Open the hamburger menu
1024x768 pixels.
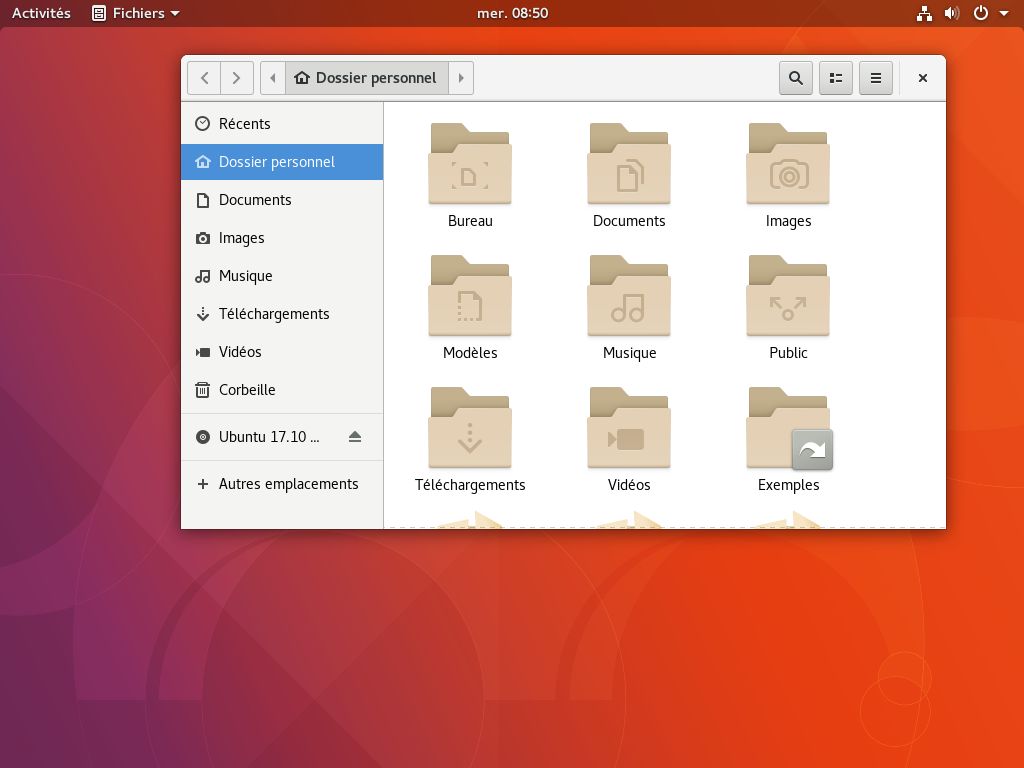coord(876,77)
